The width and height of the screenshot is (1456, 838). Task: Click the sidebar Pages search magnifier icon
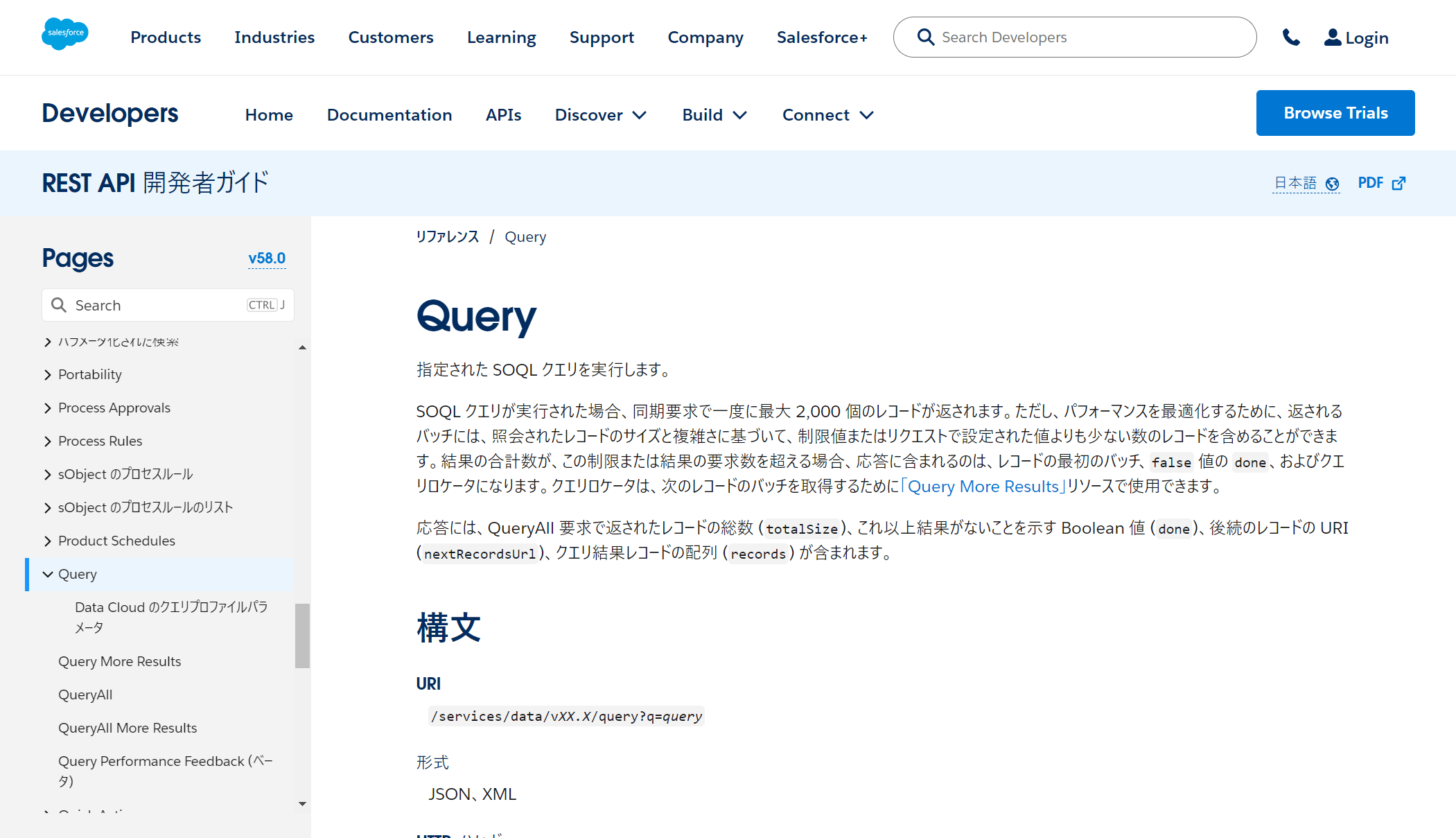coord(59,305)
